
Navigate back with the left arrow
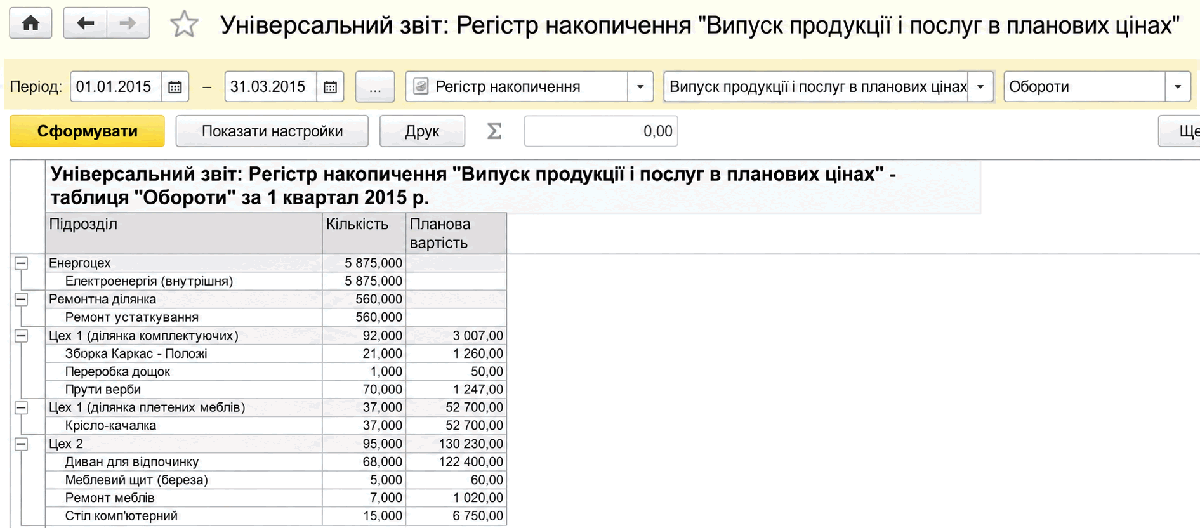tap(85, 24)
